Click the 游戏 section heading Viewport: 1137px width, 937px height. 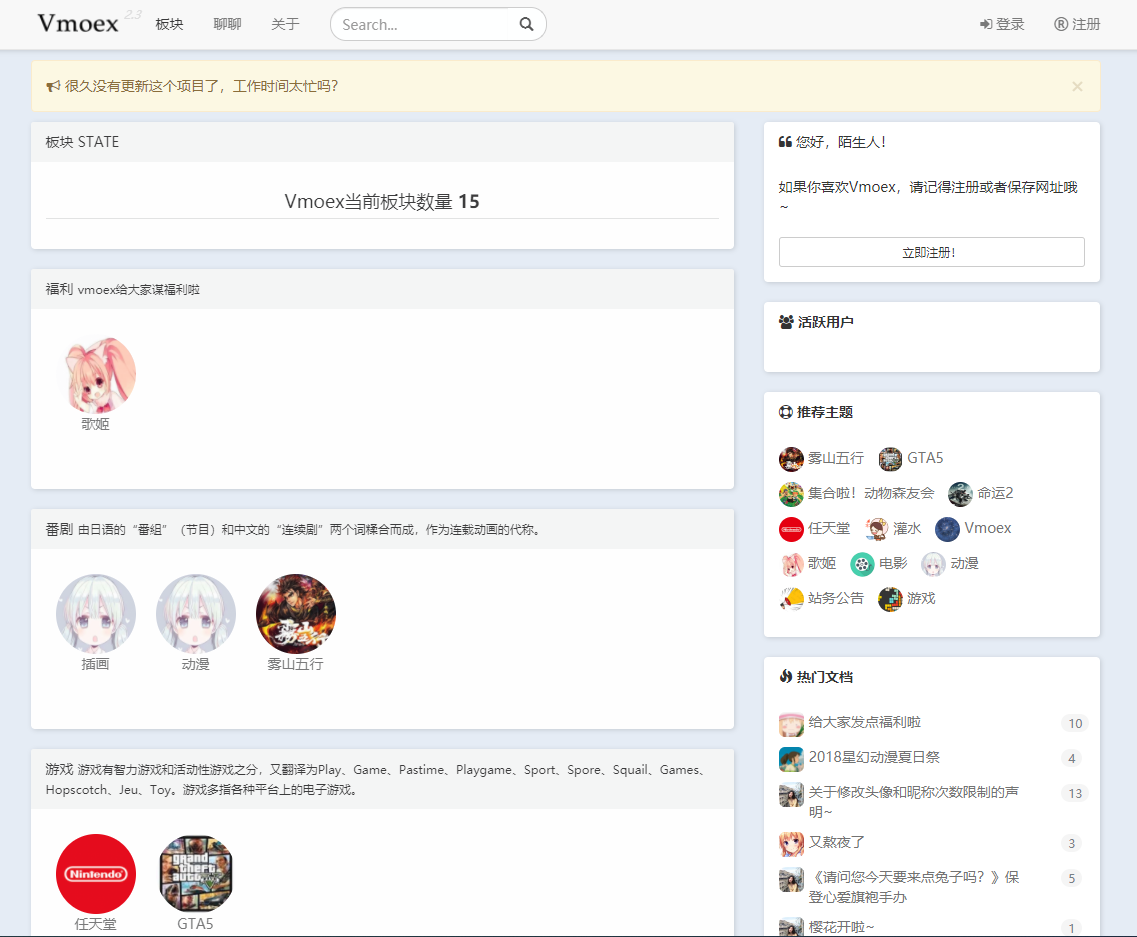coord(59,769)
